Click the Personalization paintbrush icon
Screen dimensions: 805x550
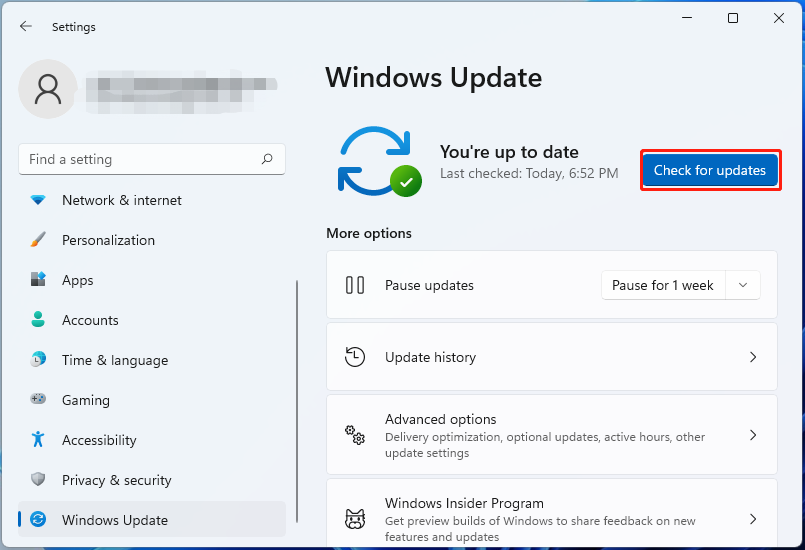[38, 240]
